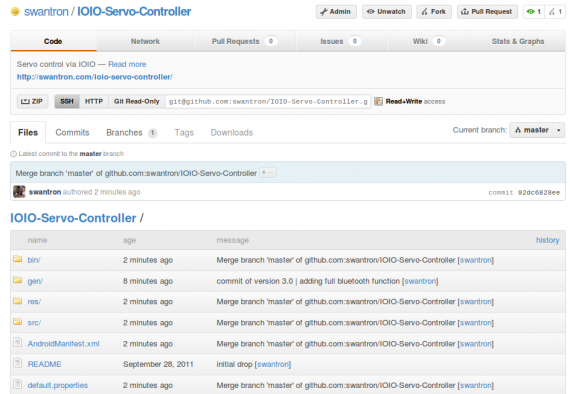Switch to the Code tab

53,41
